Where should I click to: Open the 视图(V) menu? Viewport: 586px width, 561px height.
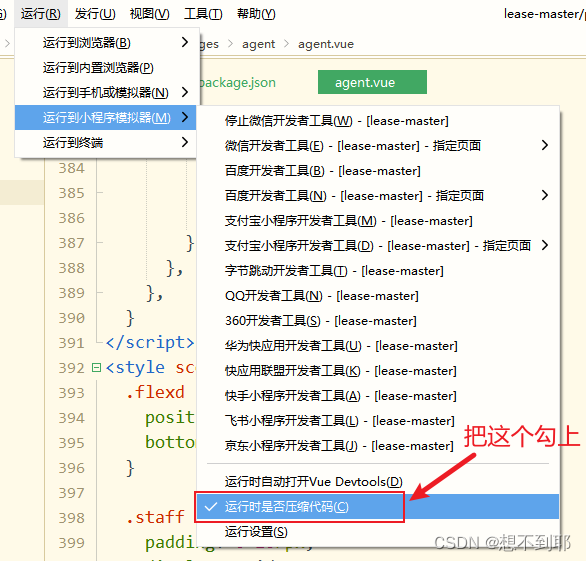coord(149,14)
